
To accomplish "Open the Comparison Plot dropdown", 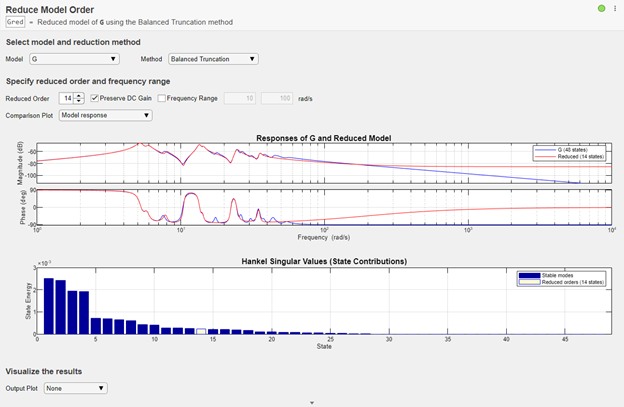I will tap(105, 115).
